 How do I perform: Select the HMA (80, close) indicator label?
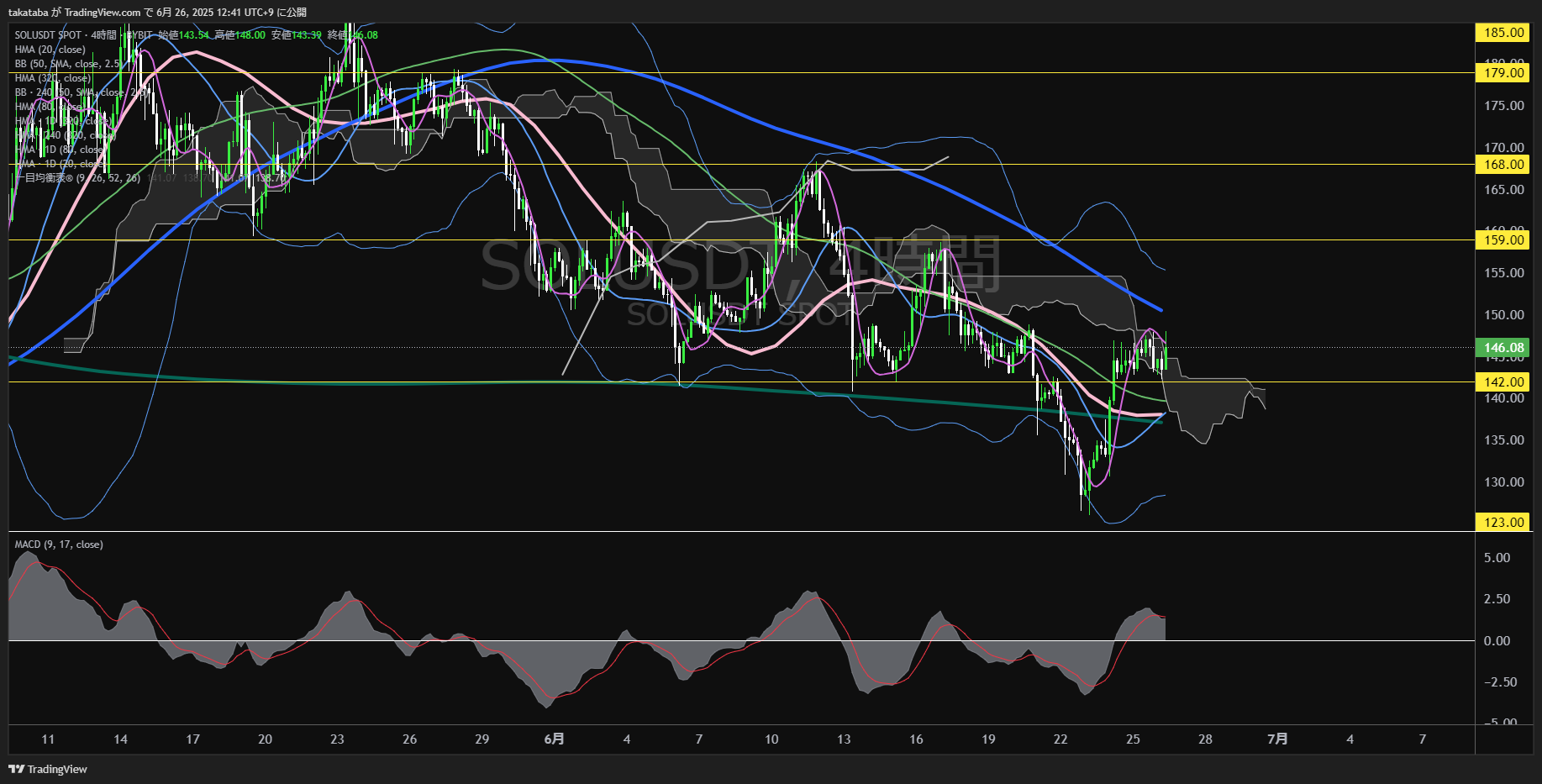coord(50,107)
